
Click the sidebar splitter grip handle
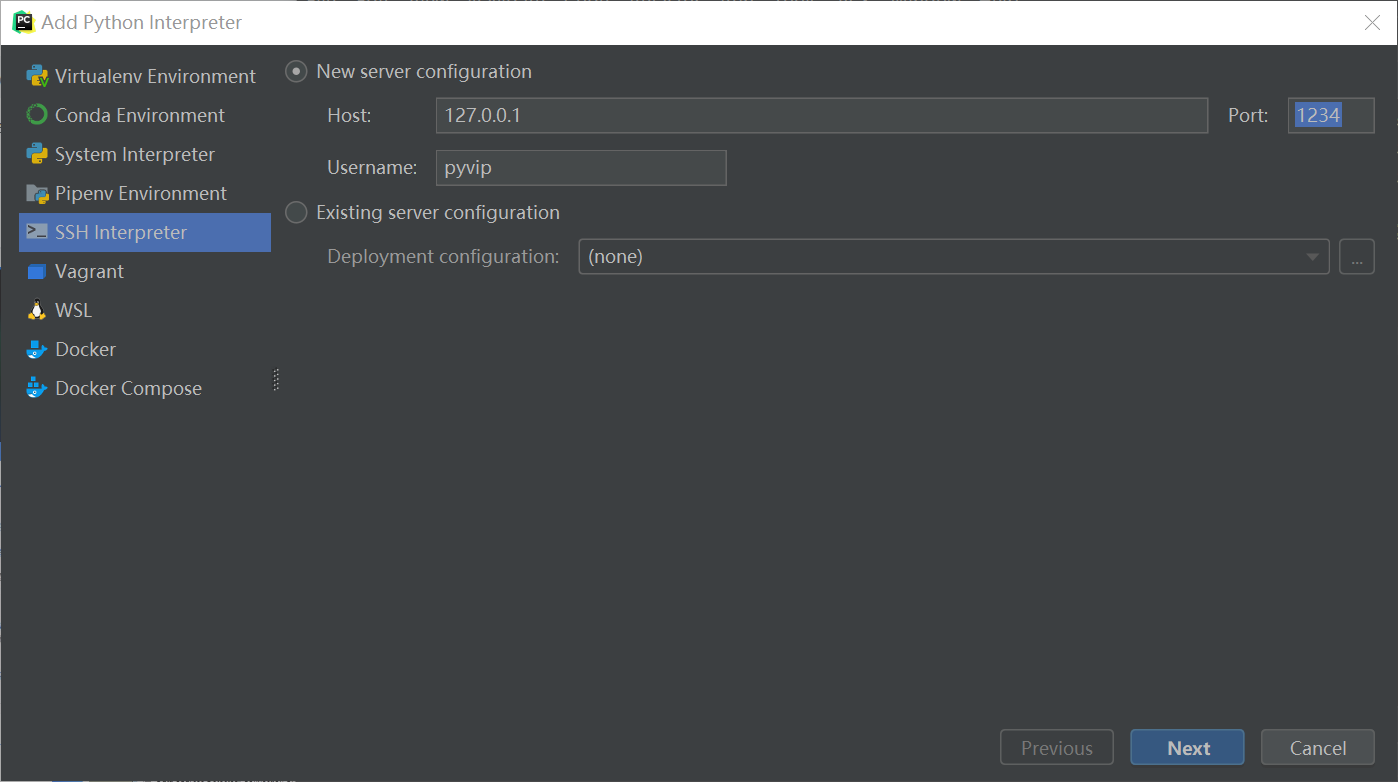276,380
